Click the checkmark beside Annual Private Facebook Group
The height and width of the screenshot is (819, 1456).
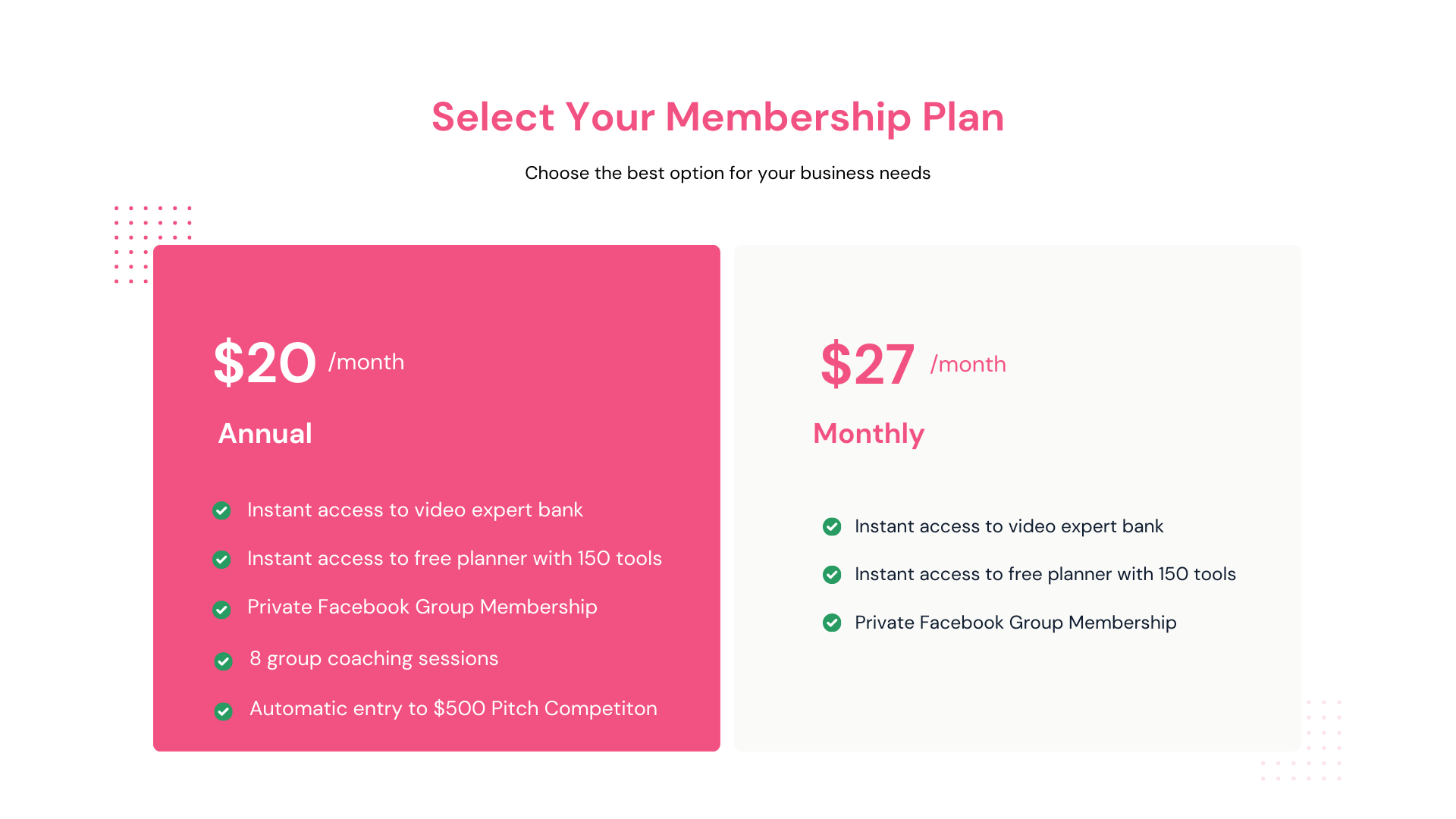click(221, 610)
